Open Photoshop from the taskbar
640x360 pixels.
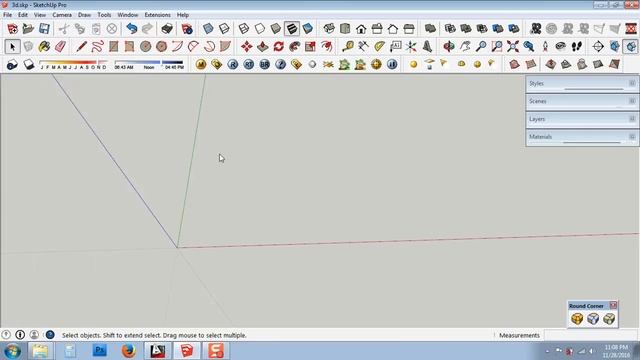(x=100, y=351)
